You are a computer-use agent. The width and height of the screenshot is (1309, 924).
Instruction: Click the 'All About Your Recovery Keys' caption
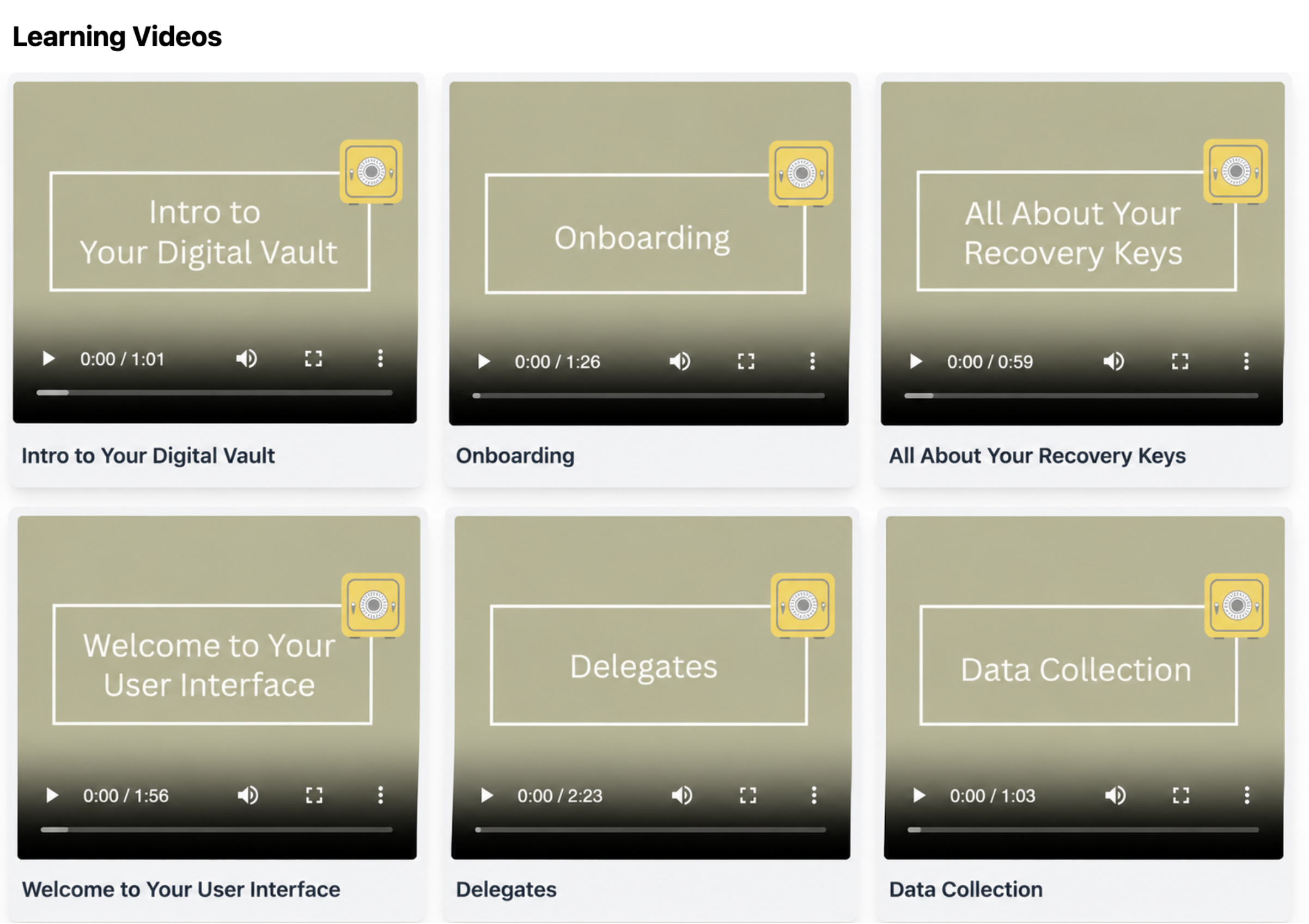point(1038,456)
